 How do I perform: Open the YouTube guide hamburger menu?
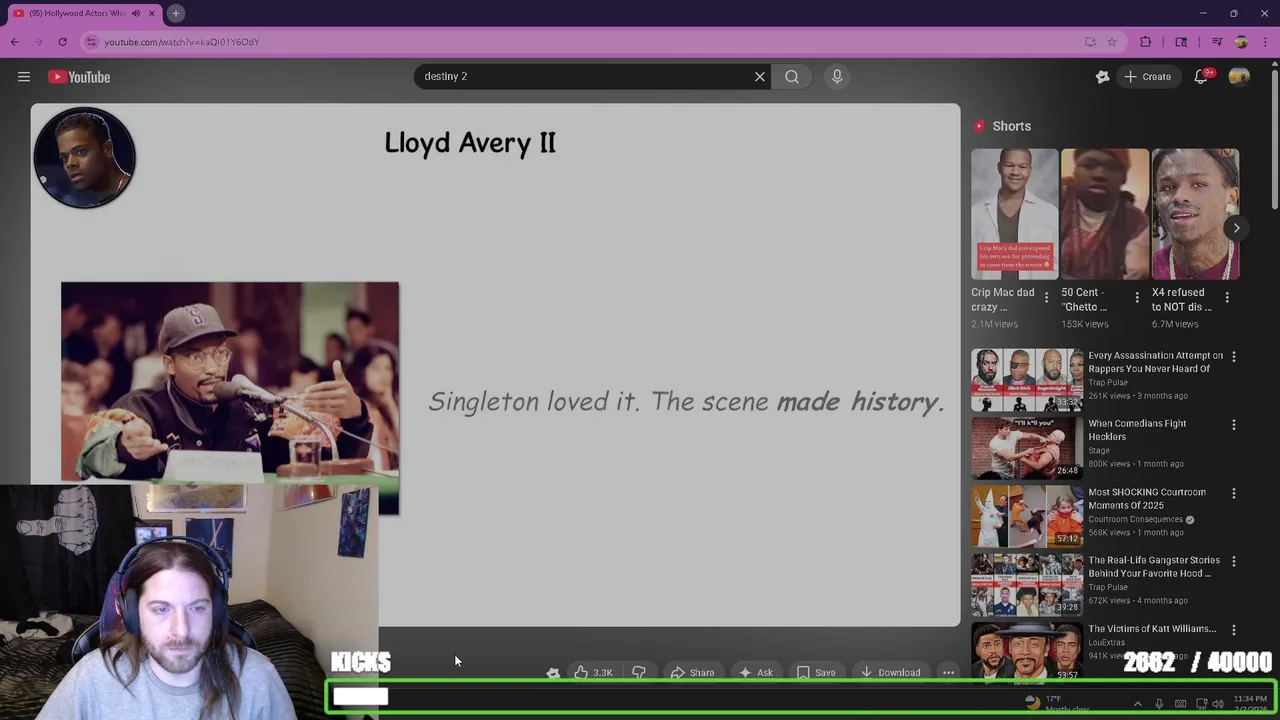click(x=24, y=77)
